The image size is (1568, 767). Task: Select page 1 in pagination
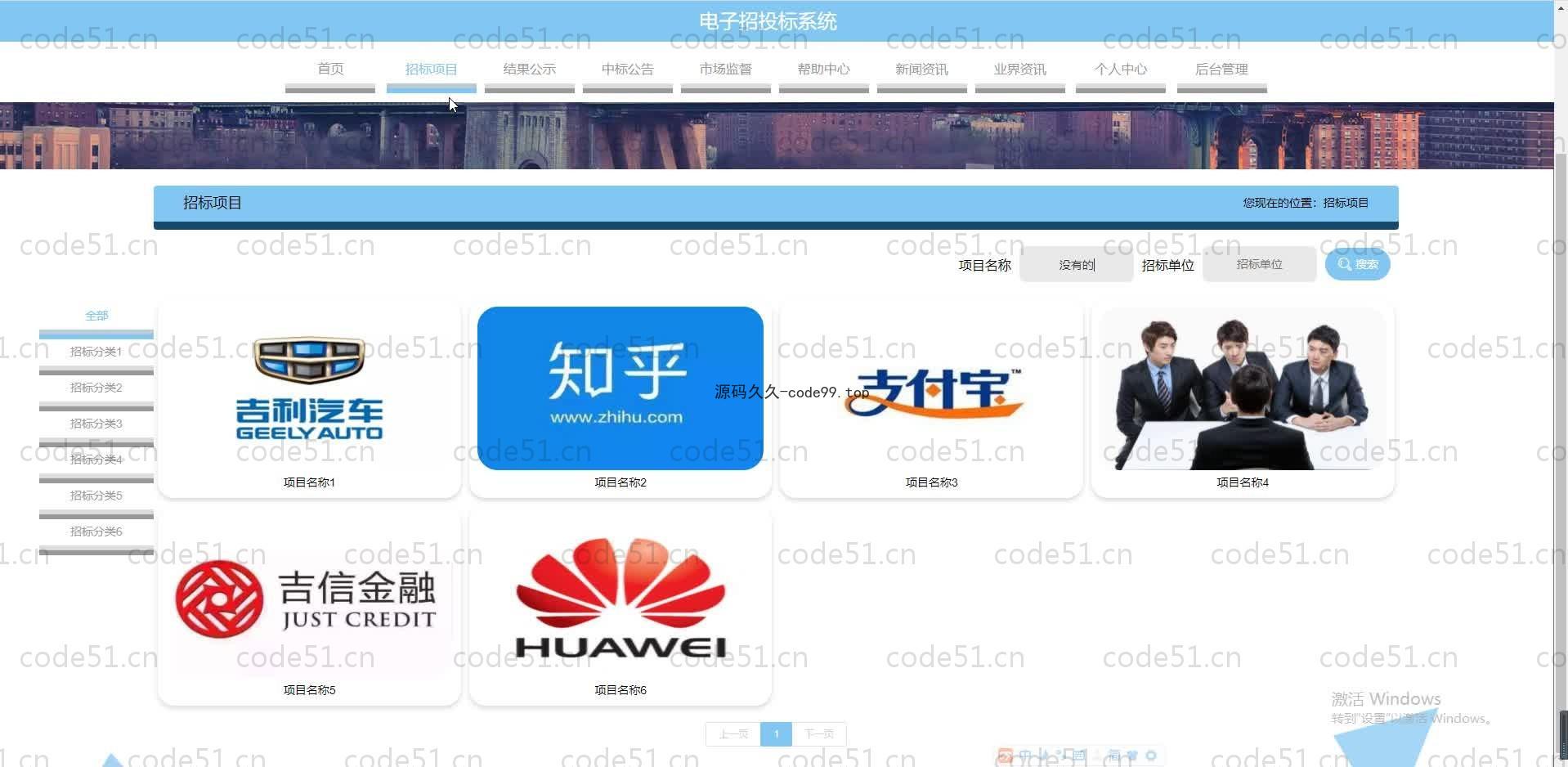[x=776, y=734]
